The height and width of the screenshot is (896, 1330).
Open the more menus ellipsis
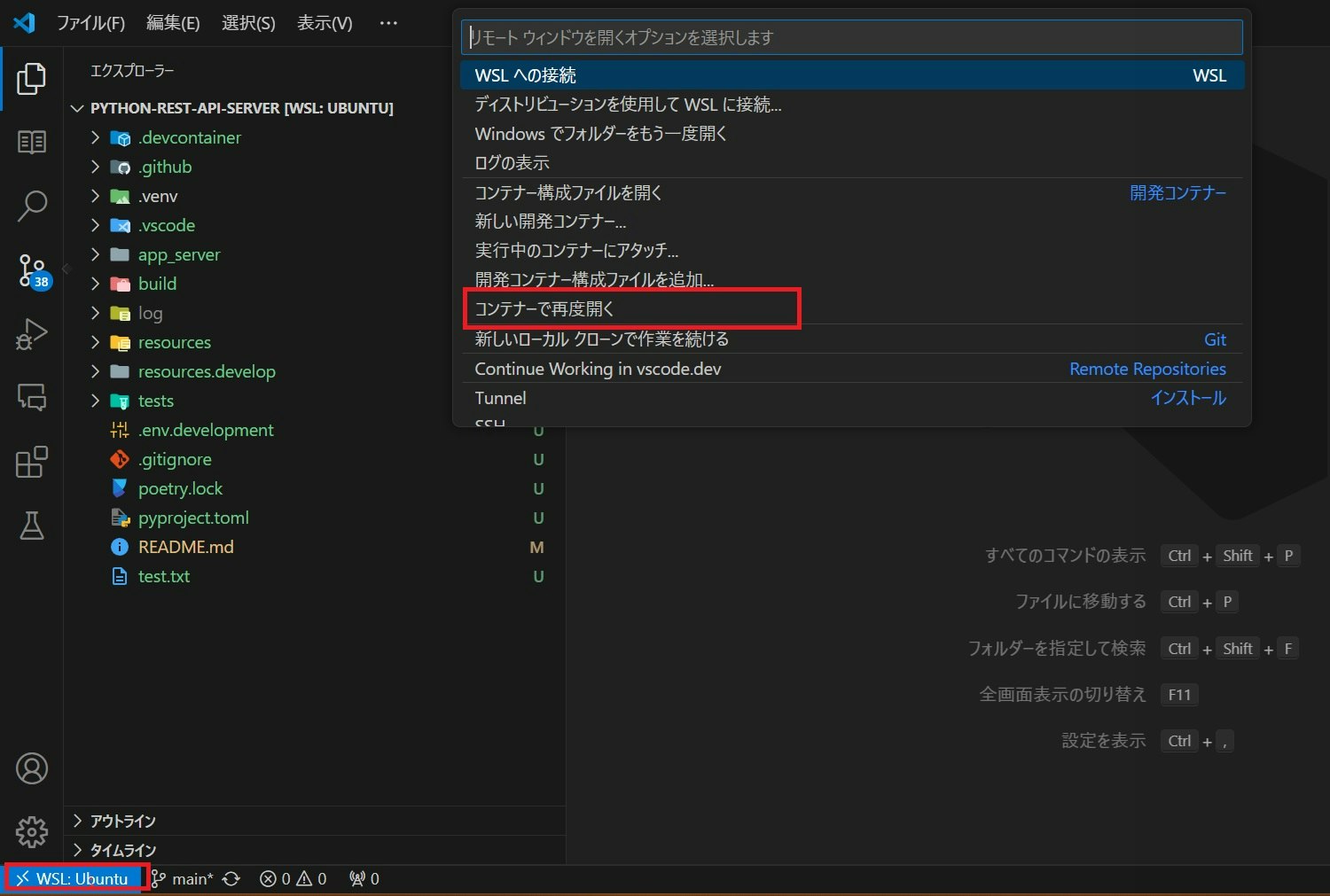pyautogui.click(x=388, y=23)
